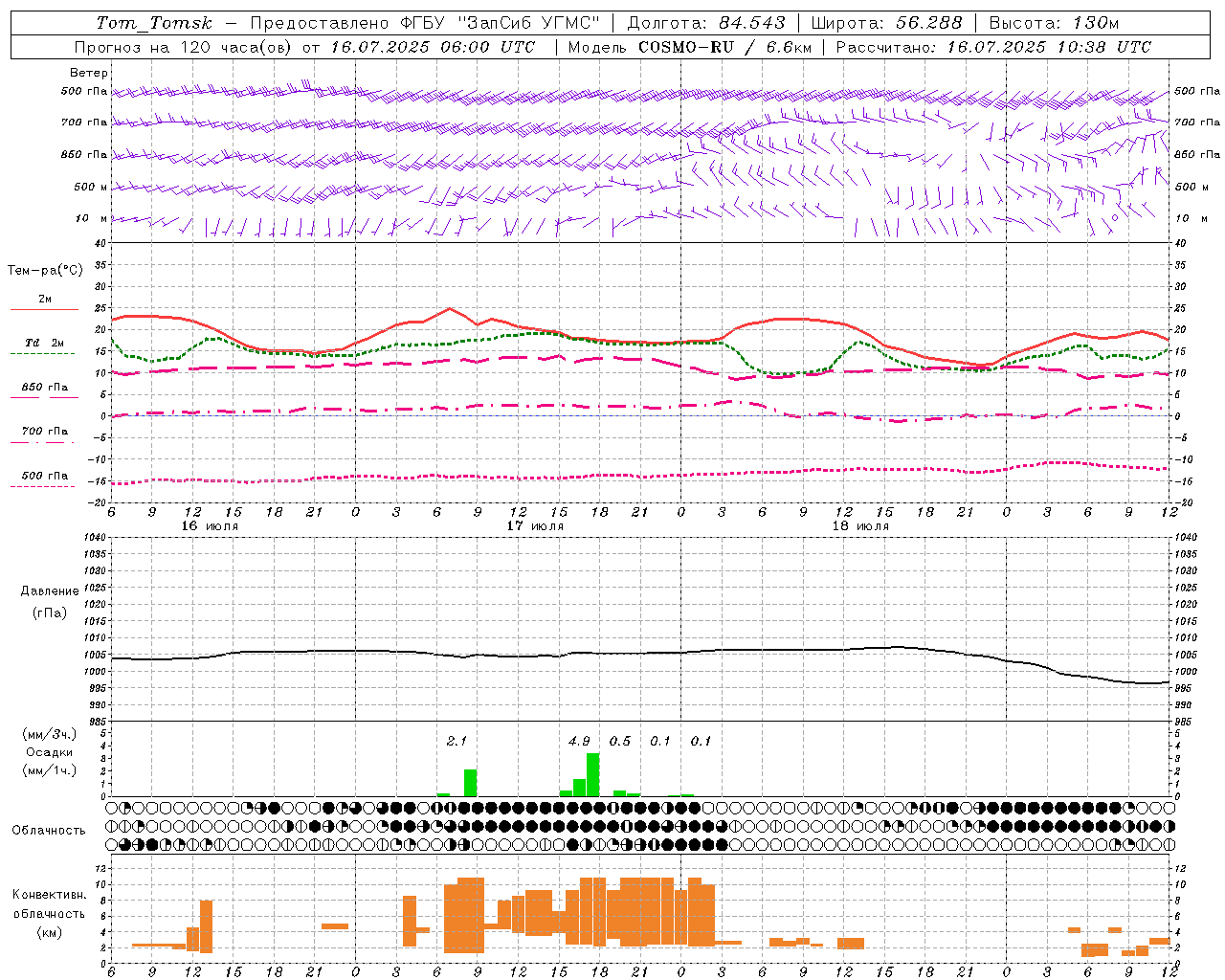The height and width of the screenshot is (980, 1225).
Task: Click the Tom_Tomsk station title
Action: point(154,23)
